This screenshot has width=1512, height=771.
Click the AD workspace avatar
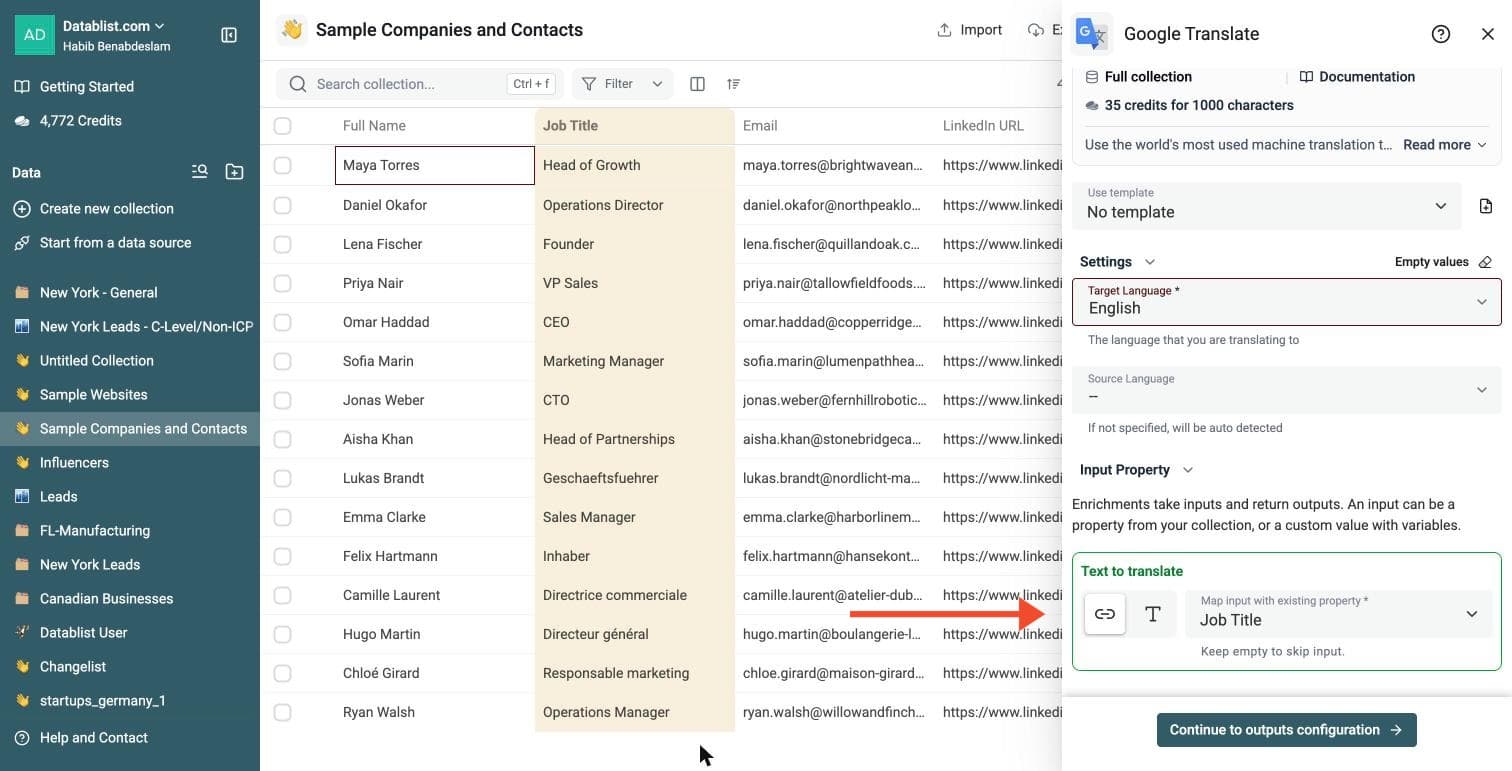click(34, 35)
